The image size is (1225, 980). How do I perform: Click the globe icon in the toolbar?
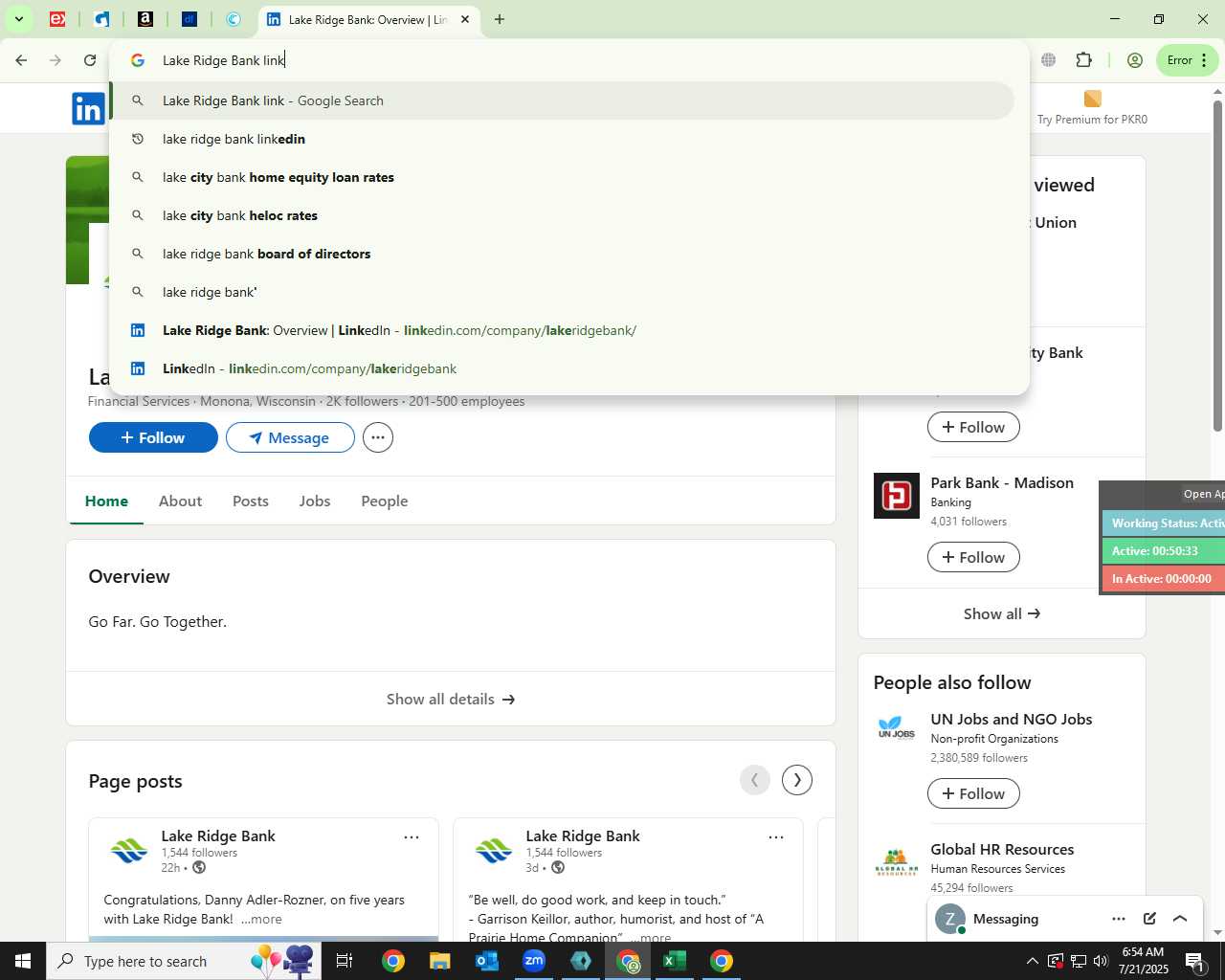(1049, 60)
